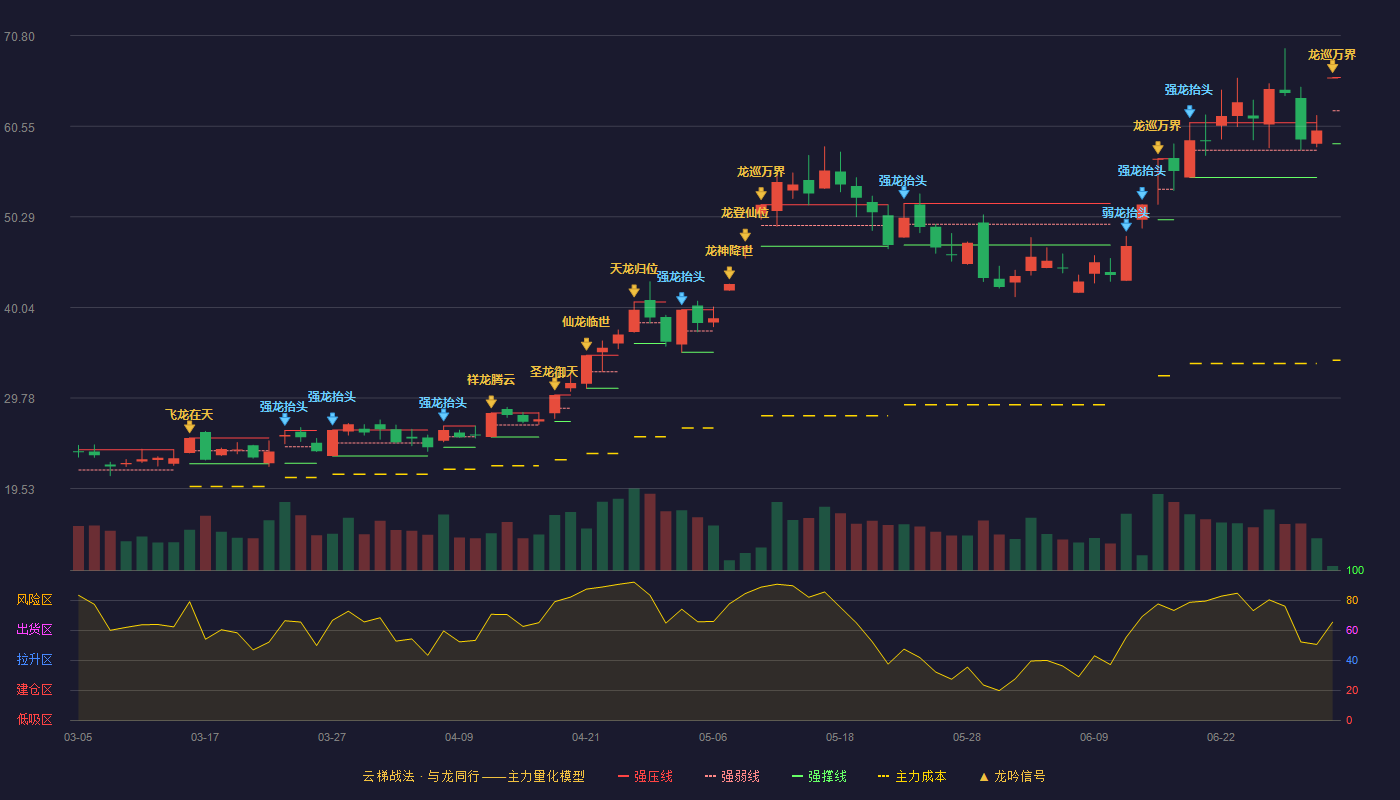Image resolution: width=1400 pixels, height=800 pixels.
Task: Click the 04-21 date axis label
Action: [586, 737]
